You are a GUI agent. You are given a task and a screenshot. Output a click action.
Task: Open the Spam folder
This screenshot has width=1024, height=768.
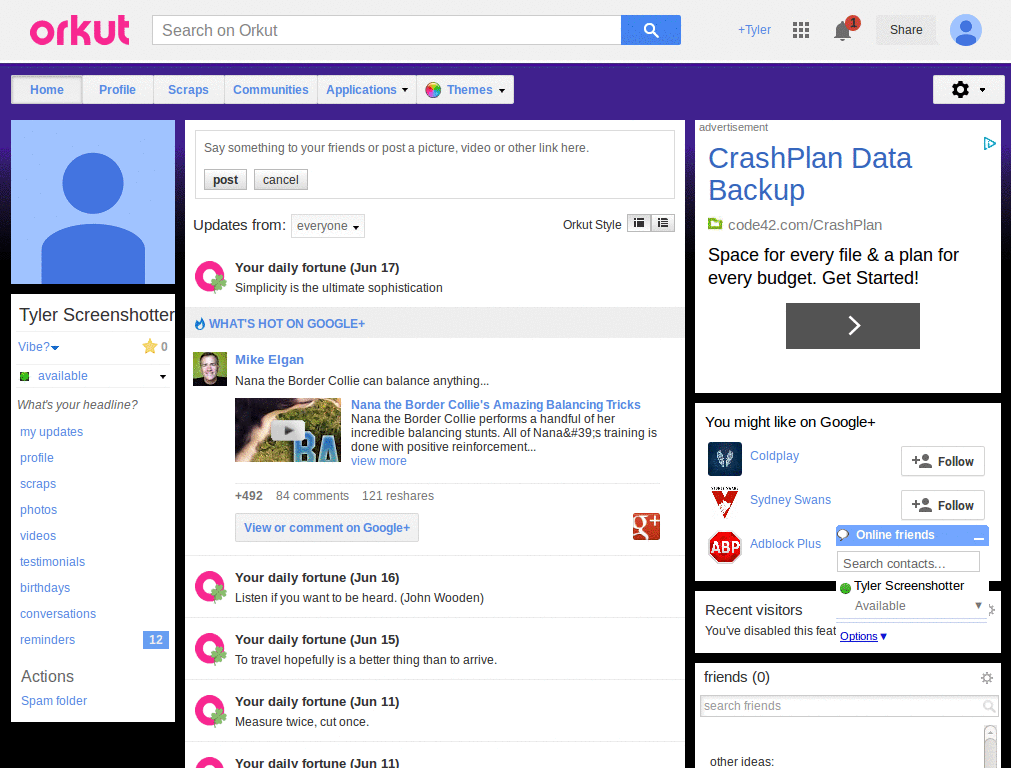point(54,701)
